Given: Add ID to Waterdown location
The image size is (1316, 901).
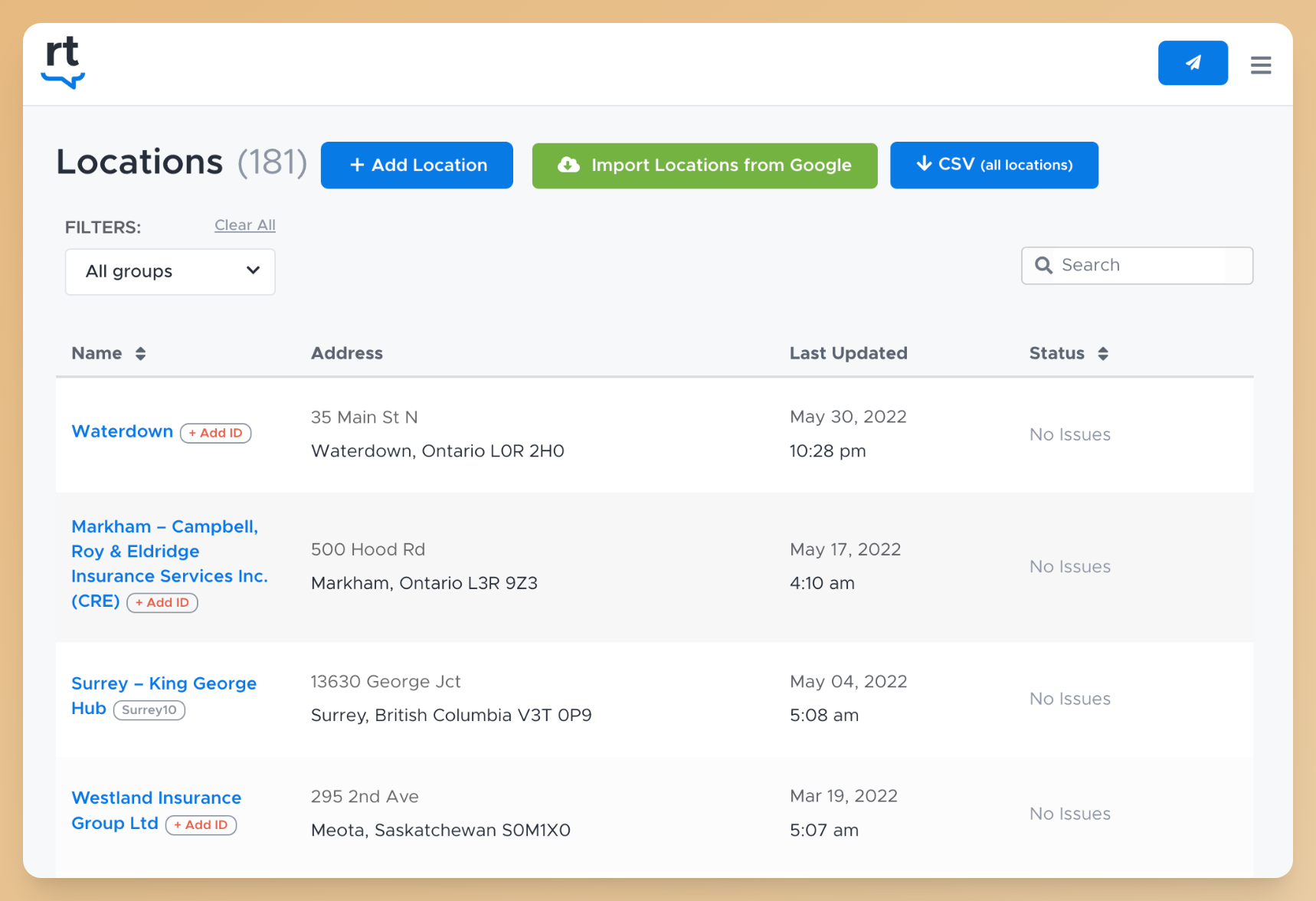Looking at the screenshot, I should (x=215, y=433).
